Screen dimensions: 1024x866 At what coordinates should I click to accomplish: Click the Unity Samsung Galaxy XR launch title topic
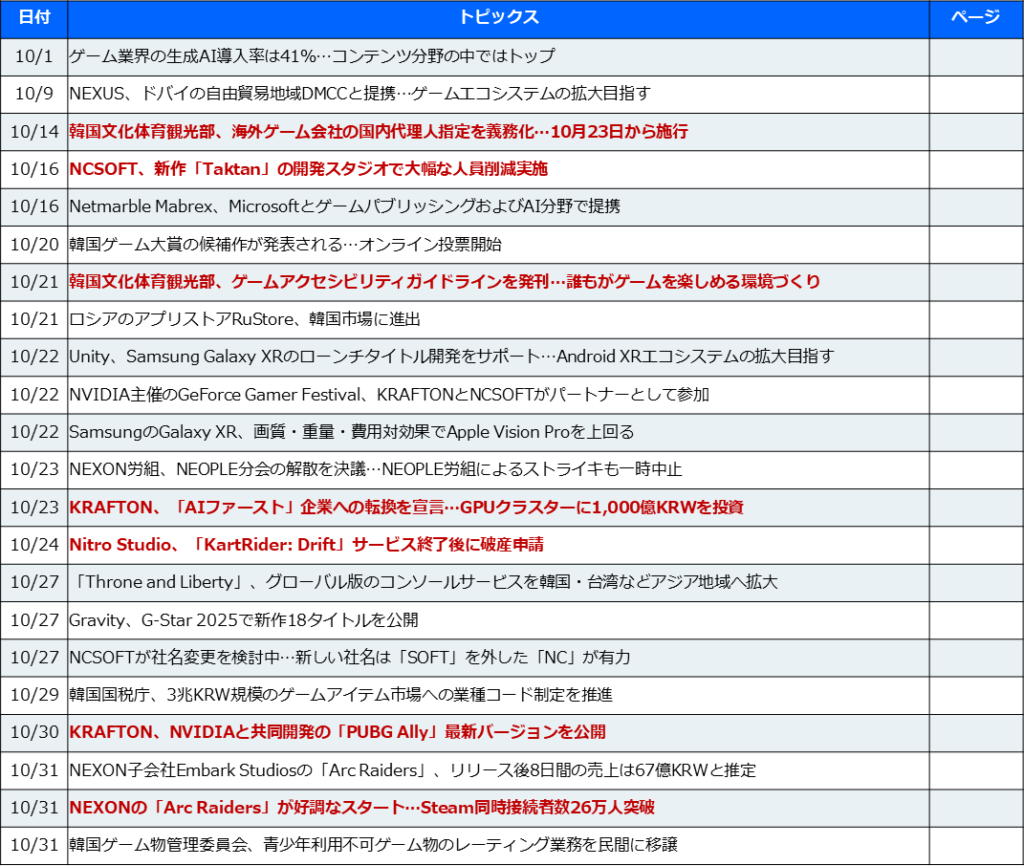(x=451, y=357)
